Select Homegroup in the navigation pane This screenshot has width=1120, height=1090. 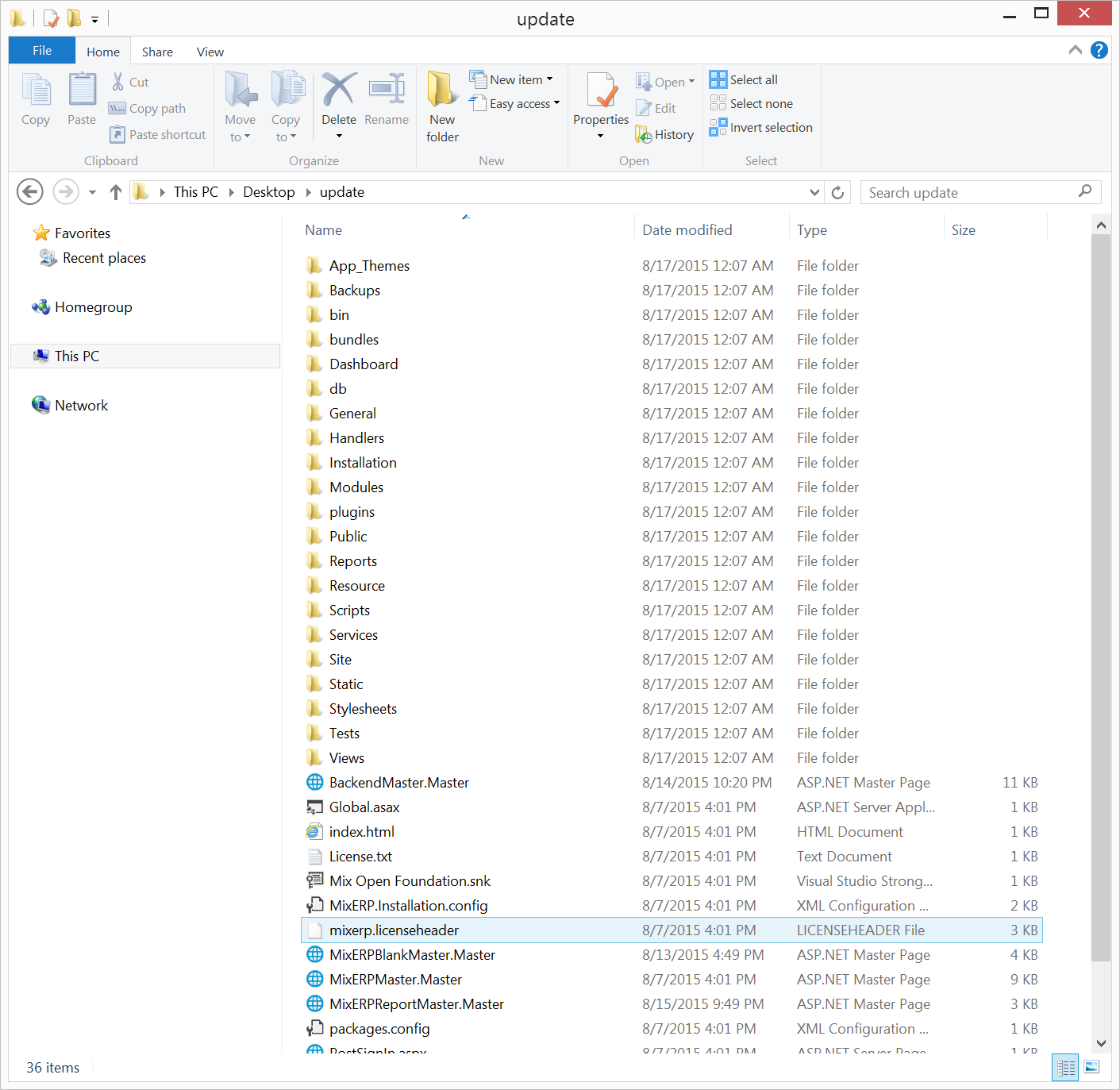pyautogui.click(x=93, y=307)
